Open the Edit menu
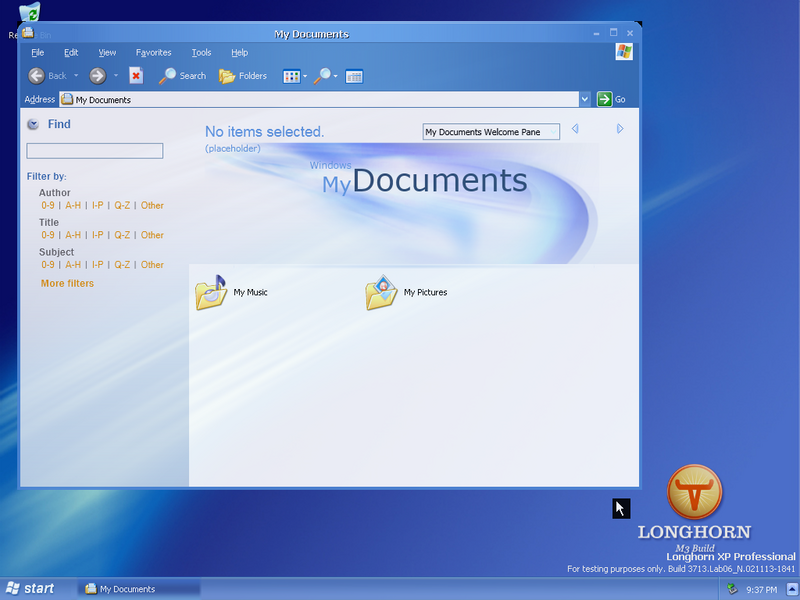 tap(71, 53)
